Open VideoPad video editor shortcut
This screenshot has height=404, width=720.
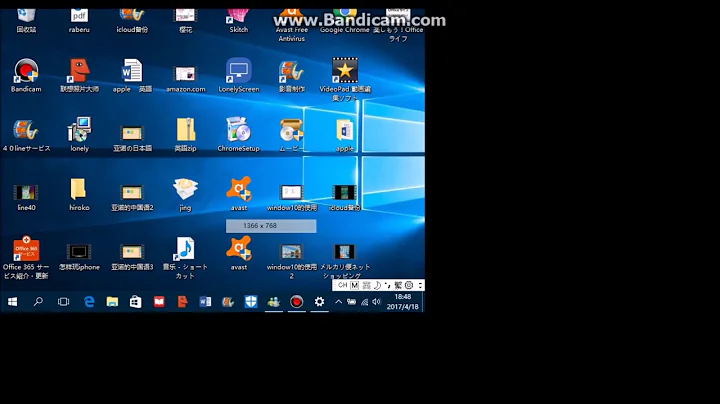(x=345, y=70)
